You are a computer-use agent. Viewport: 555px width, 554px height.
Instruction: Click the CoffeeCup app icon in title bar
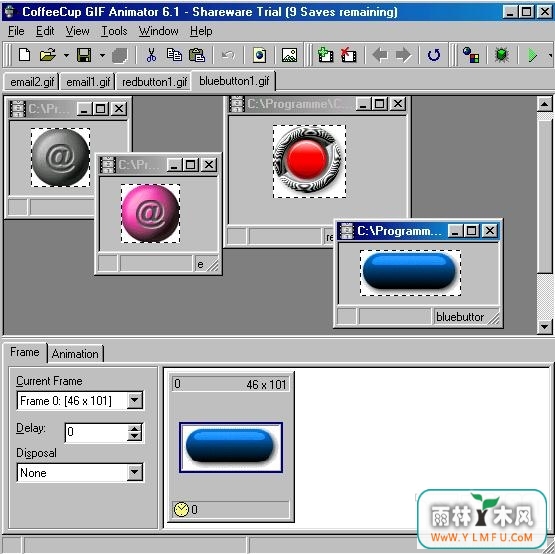click(10, 11)
